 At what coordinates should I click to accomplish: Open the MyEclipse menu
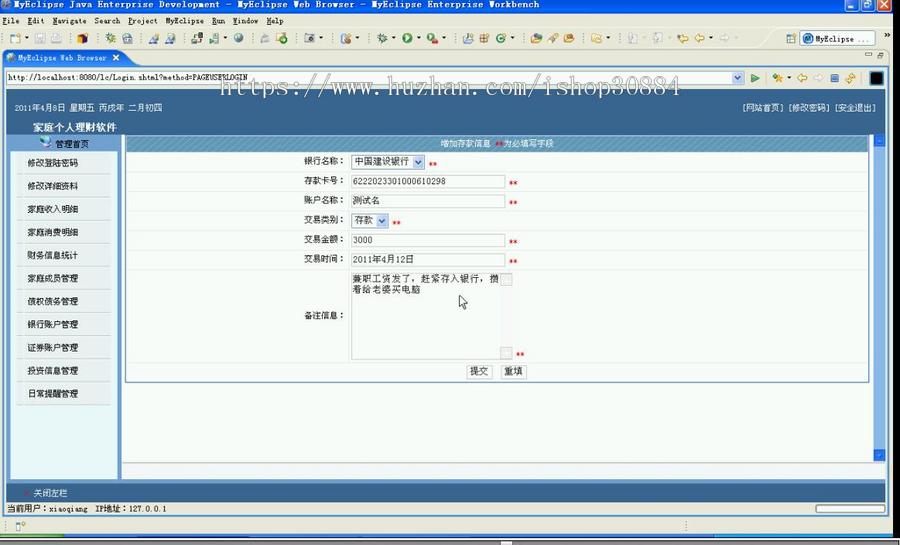click(184, 21)
